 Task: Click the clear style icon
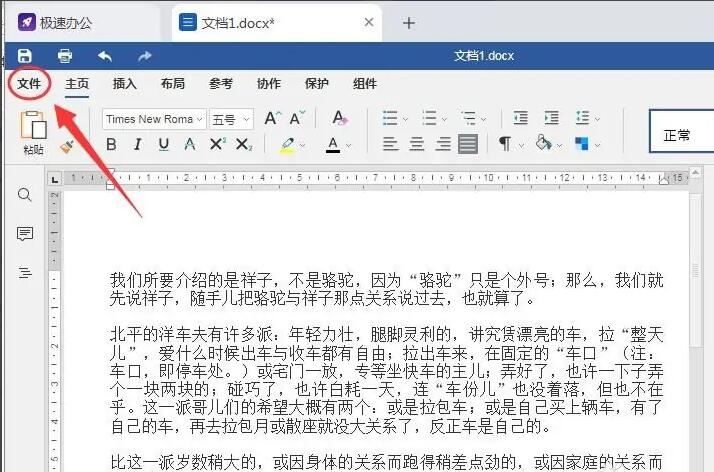coord(340,118)
